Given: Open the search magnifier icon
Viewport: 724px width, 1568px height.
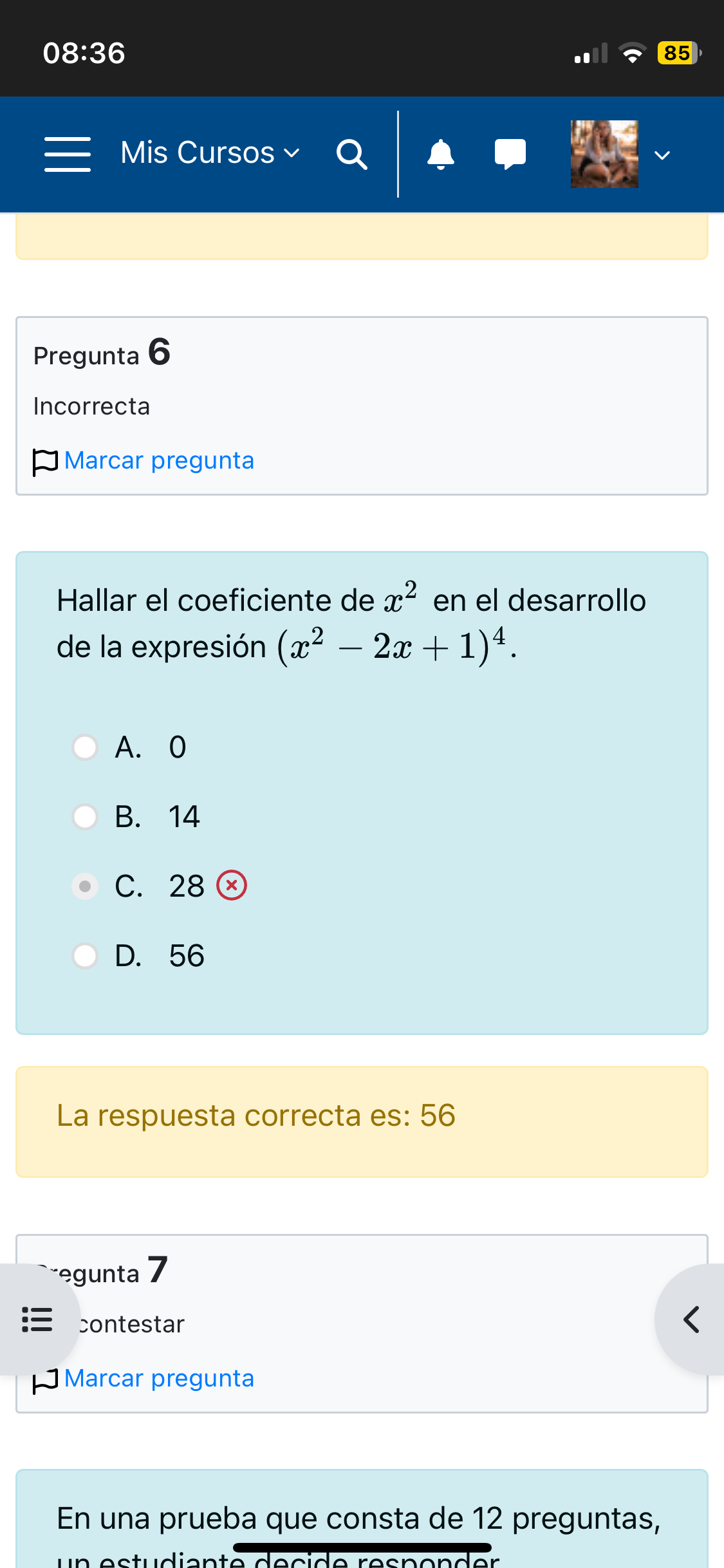Looking at the screenshot, I should click(352, 154).
